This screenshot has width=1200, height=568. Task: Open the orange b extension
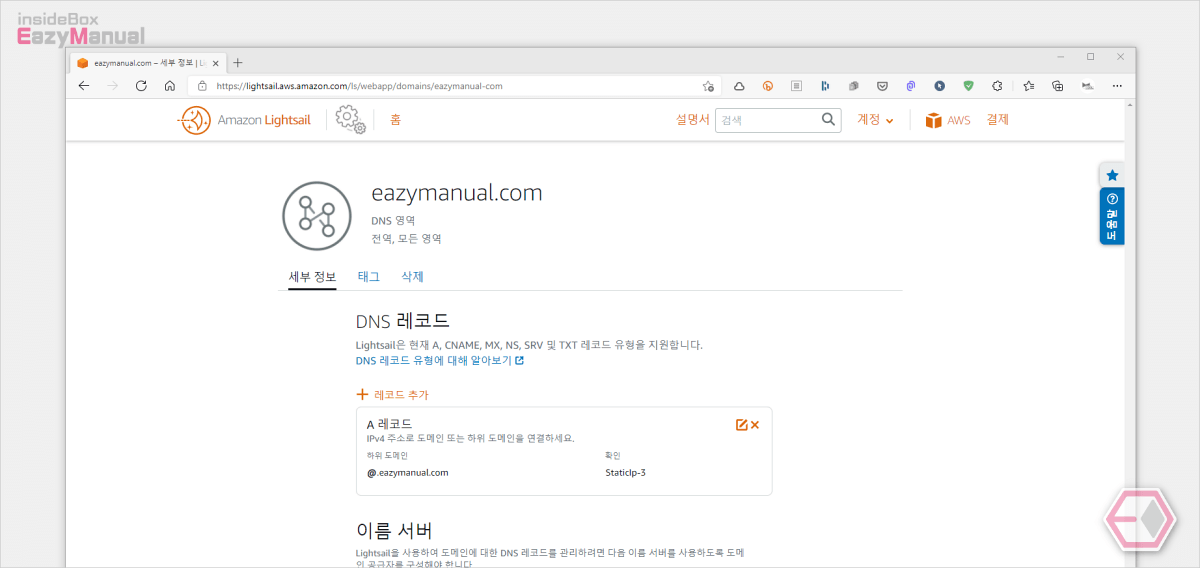tap(768, 86)
